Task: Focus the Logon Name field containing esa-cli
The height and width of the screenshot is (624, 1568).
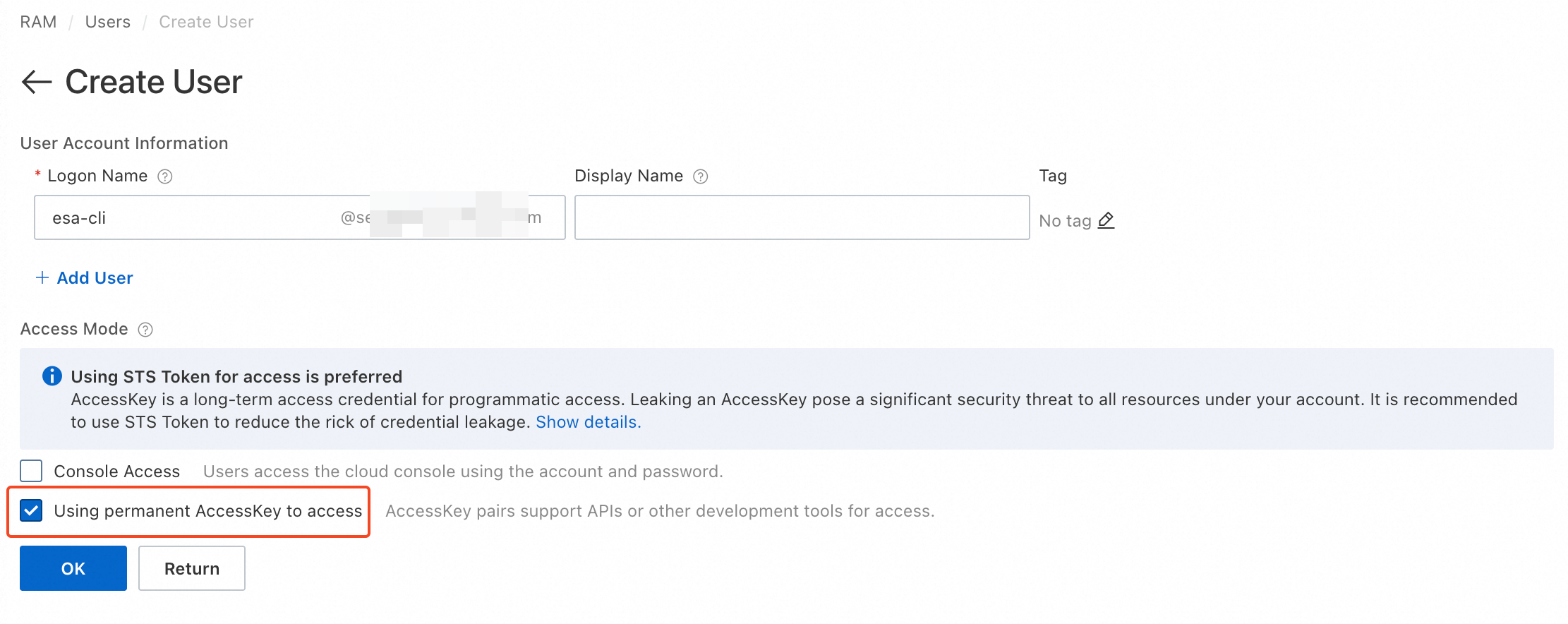Action: [183, 218]
